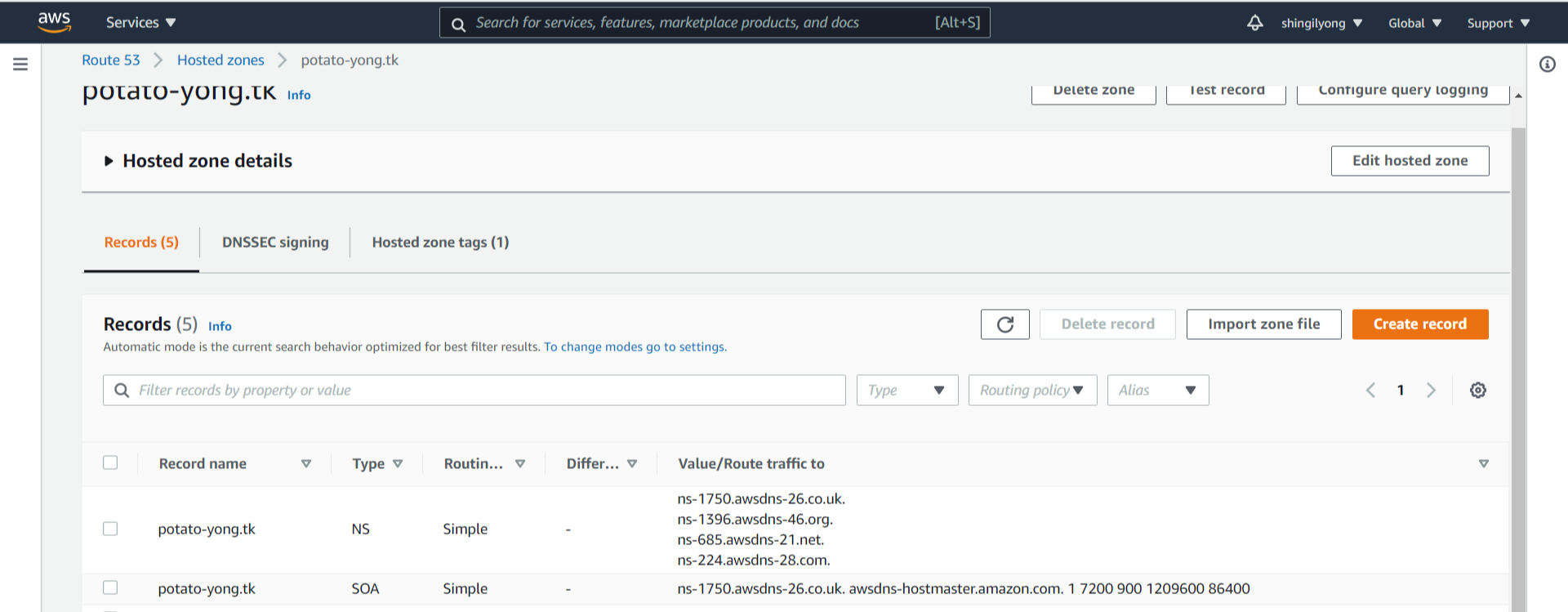Switch to Hosted zone tags (1) tab
The width and height of the screenshot is (1568, 612).
440,243
